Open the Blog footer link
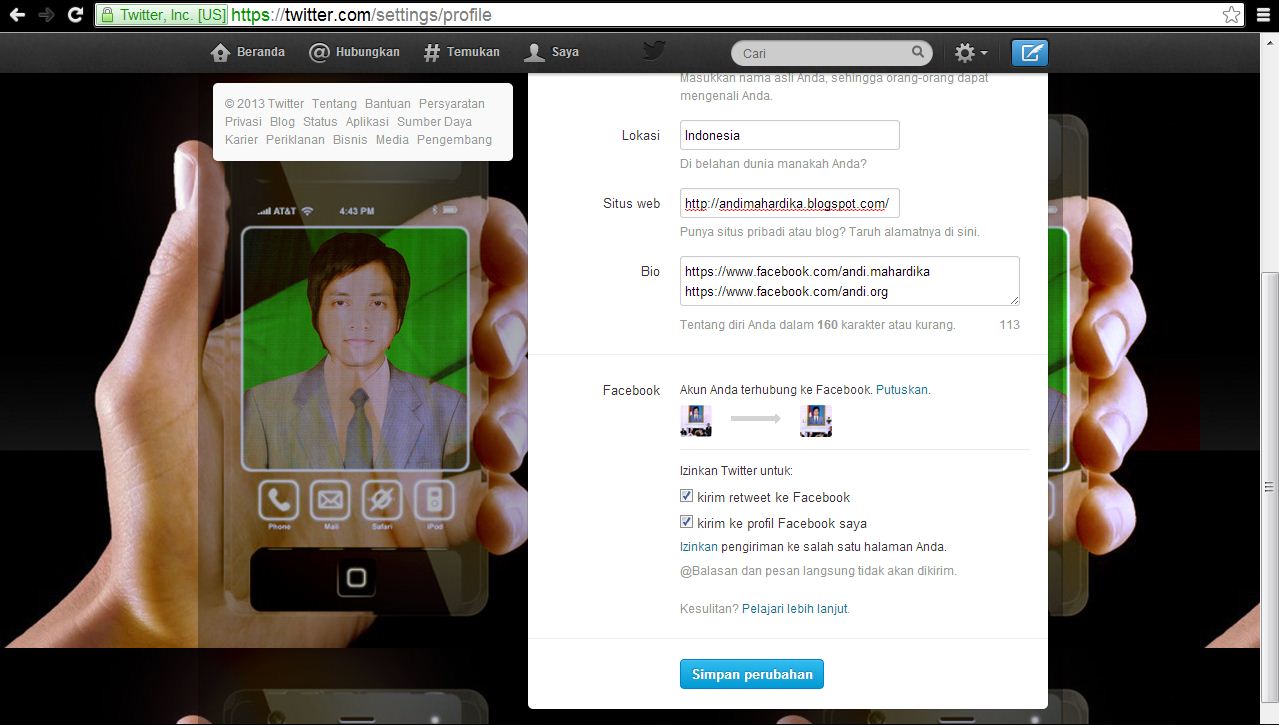1279x725 pixels. click(x=282, y=122)
